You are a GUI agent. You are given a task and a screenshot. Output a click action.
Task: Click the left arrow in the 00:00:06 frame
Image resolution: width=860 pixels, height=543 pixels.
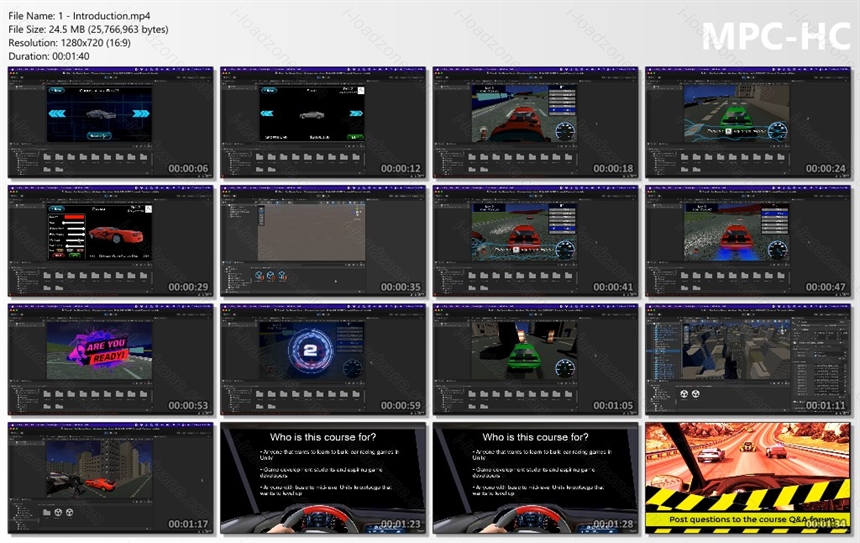click(x=58, y=114)
